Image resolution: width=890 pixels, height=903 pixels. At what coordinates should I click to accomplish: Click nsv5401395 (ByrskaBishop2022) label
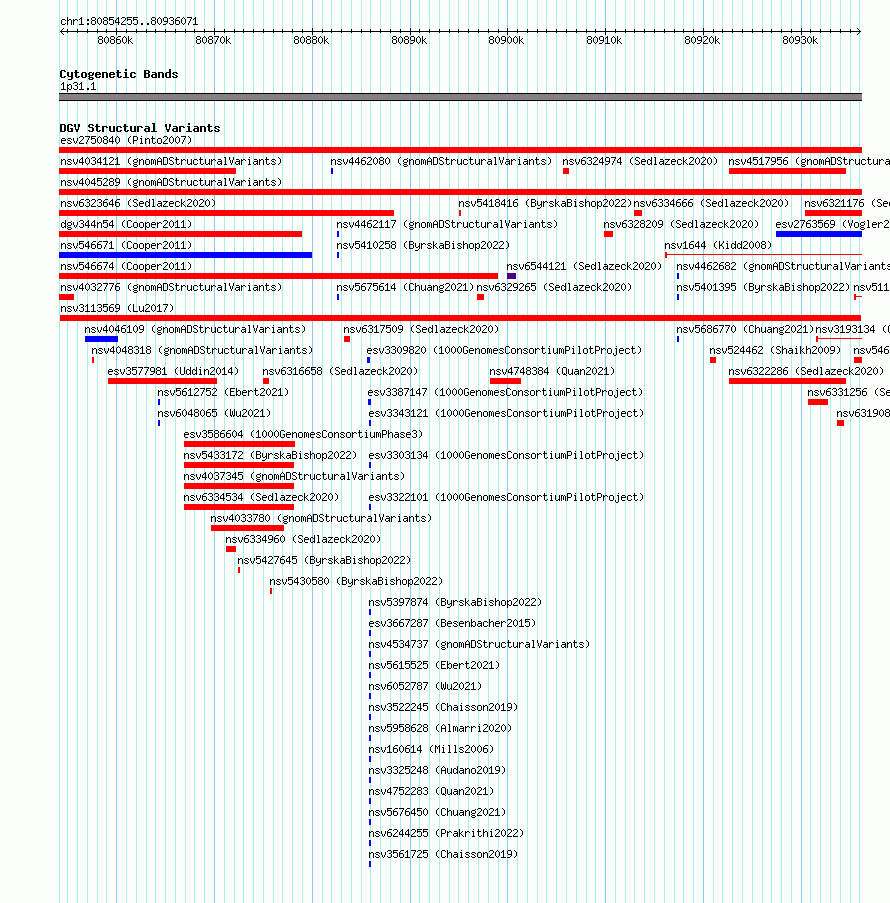[763, 287]
